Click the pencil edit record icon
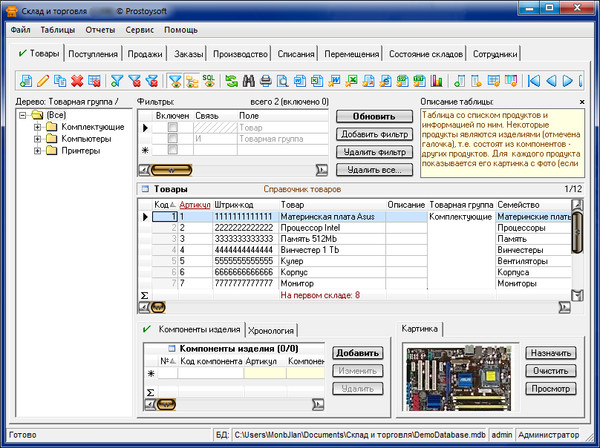This screenshot has width=600, height=448. pos(42,80)
